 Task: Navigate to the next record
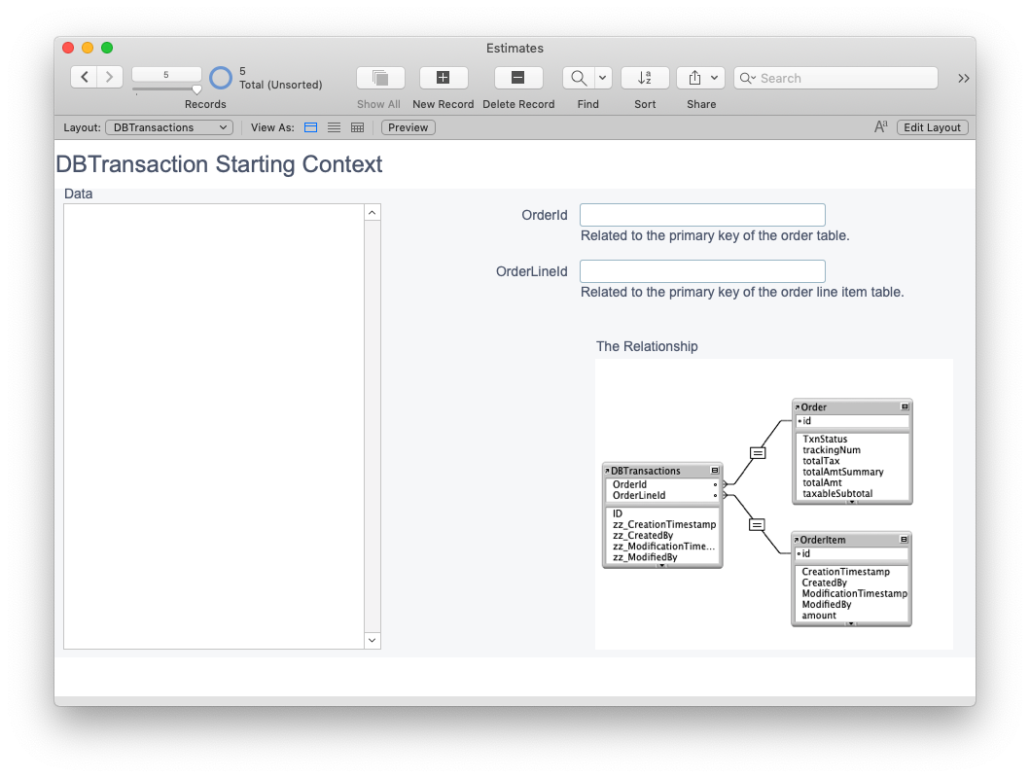point(109,76)
